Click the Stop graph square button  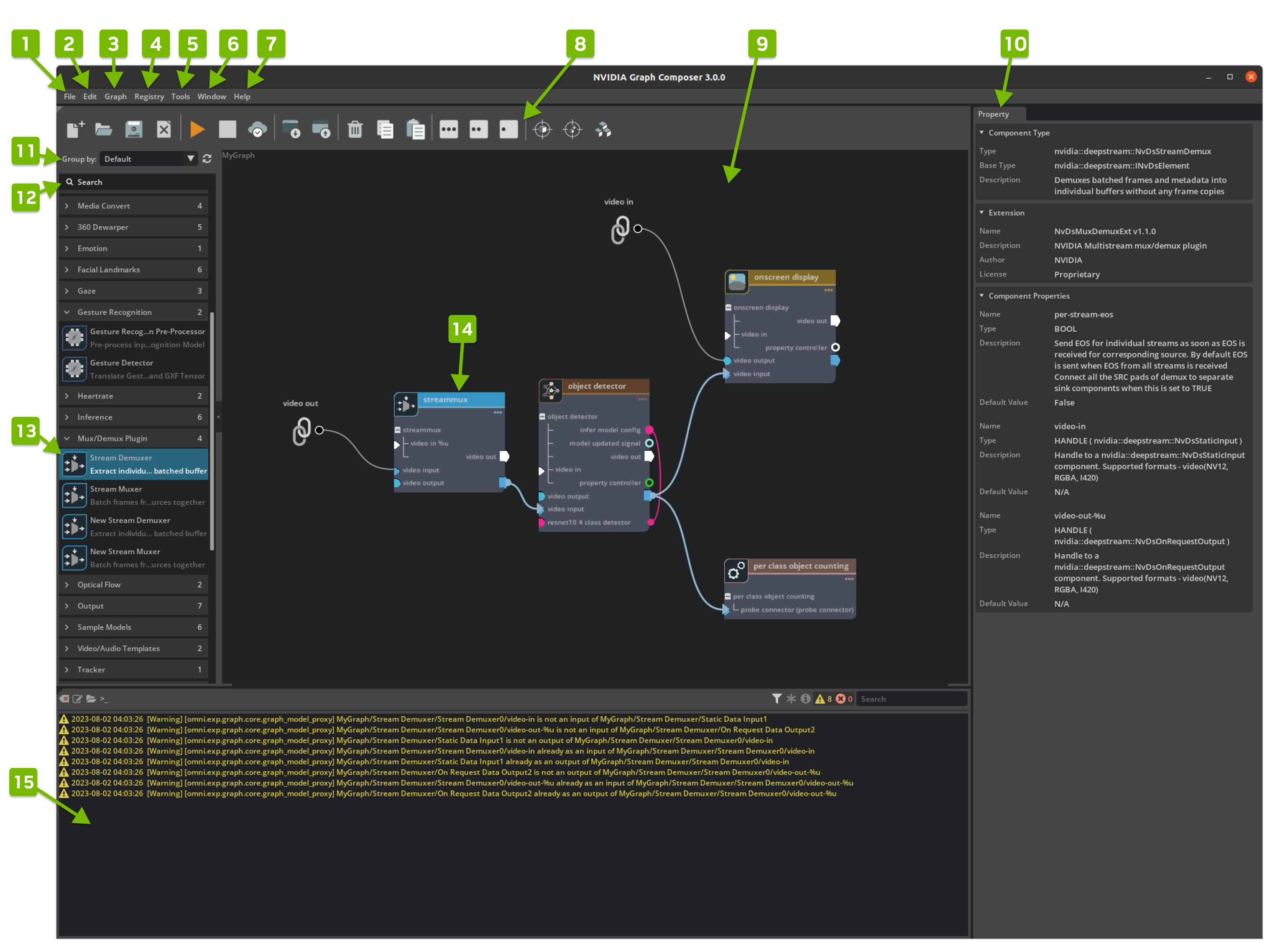227,129
